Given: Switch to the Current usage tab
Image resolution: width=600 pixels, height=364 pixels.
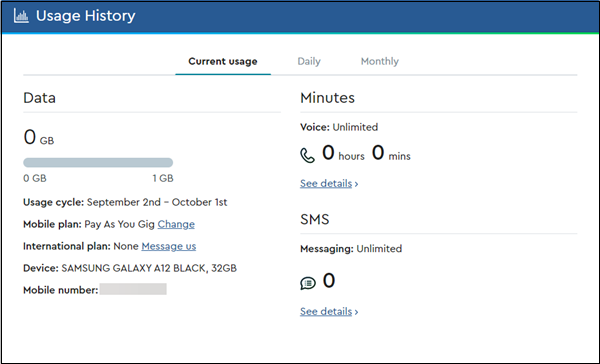Looking at the screenshot, I should [223, 61].
